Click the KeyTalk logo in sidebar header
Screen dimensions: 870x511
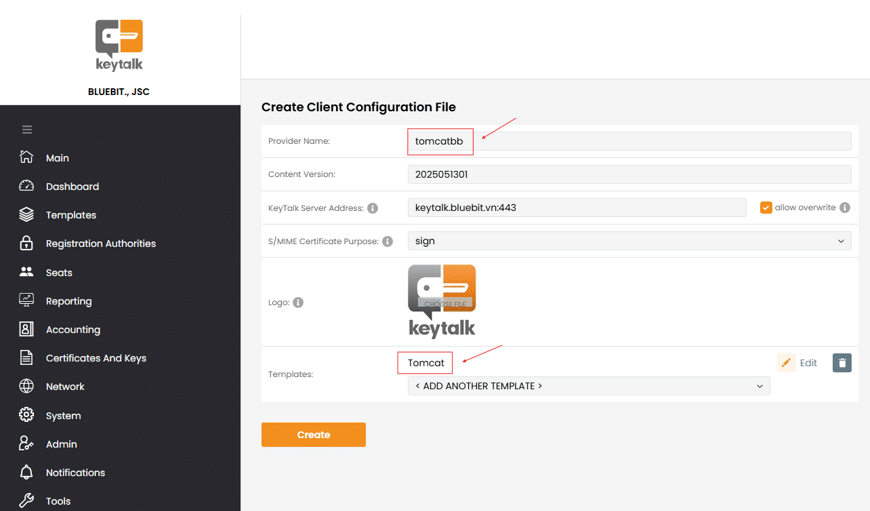119,46
